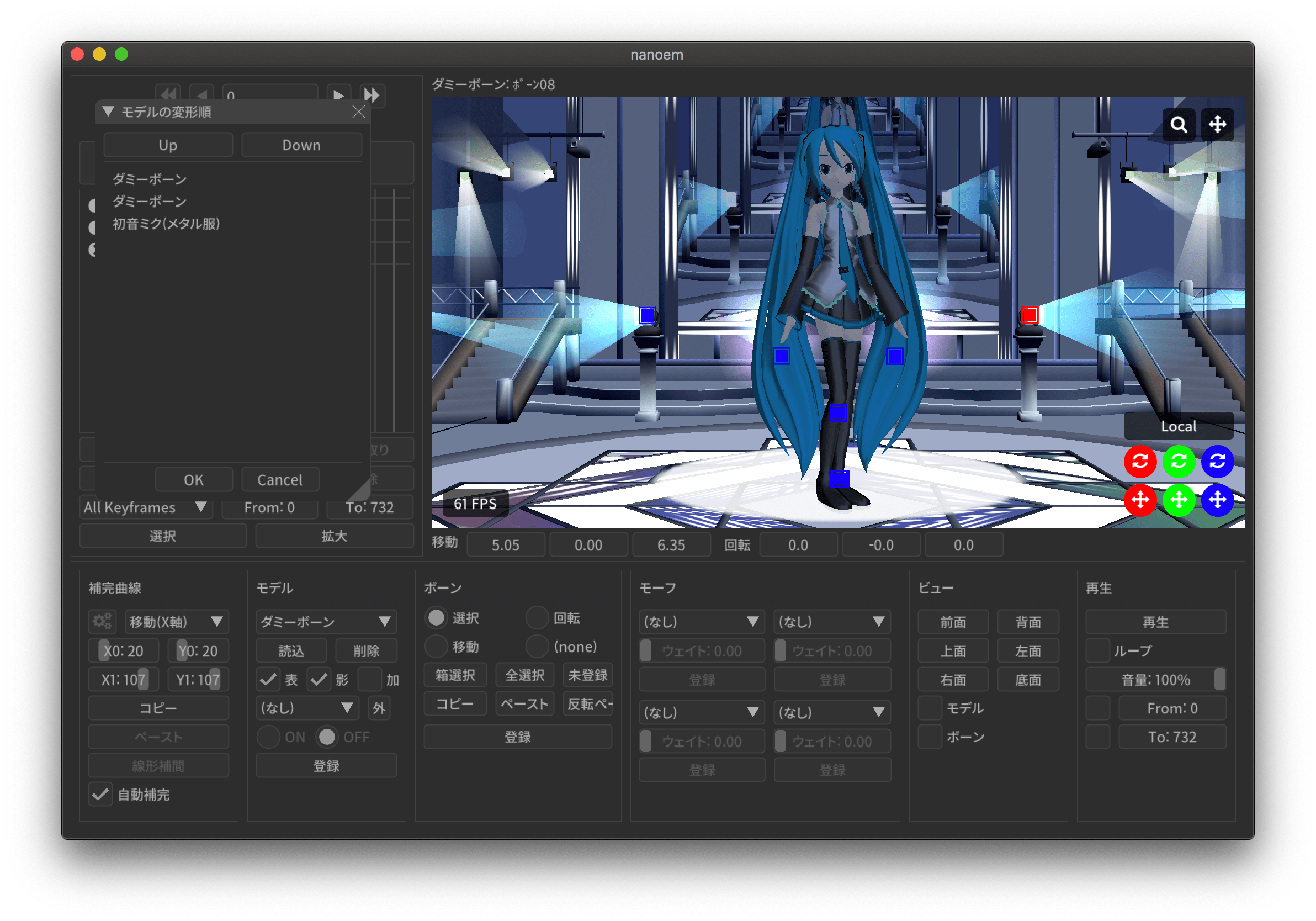The width and height of the screenshot is (1316, 921).
Task: Click the selected red bone marker in the viewport
Action: click(x=1030, y=315)
